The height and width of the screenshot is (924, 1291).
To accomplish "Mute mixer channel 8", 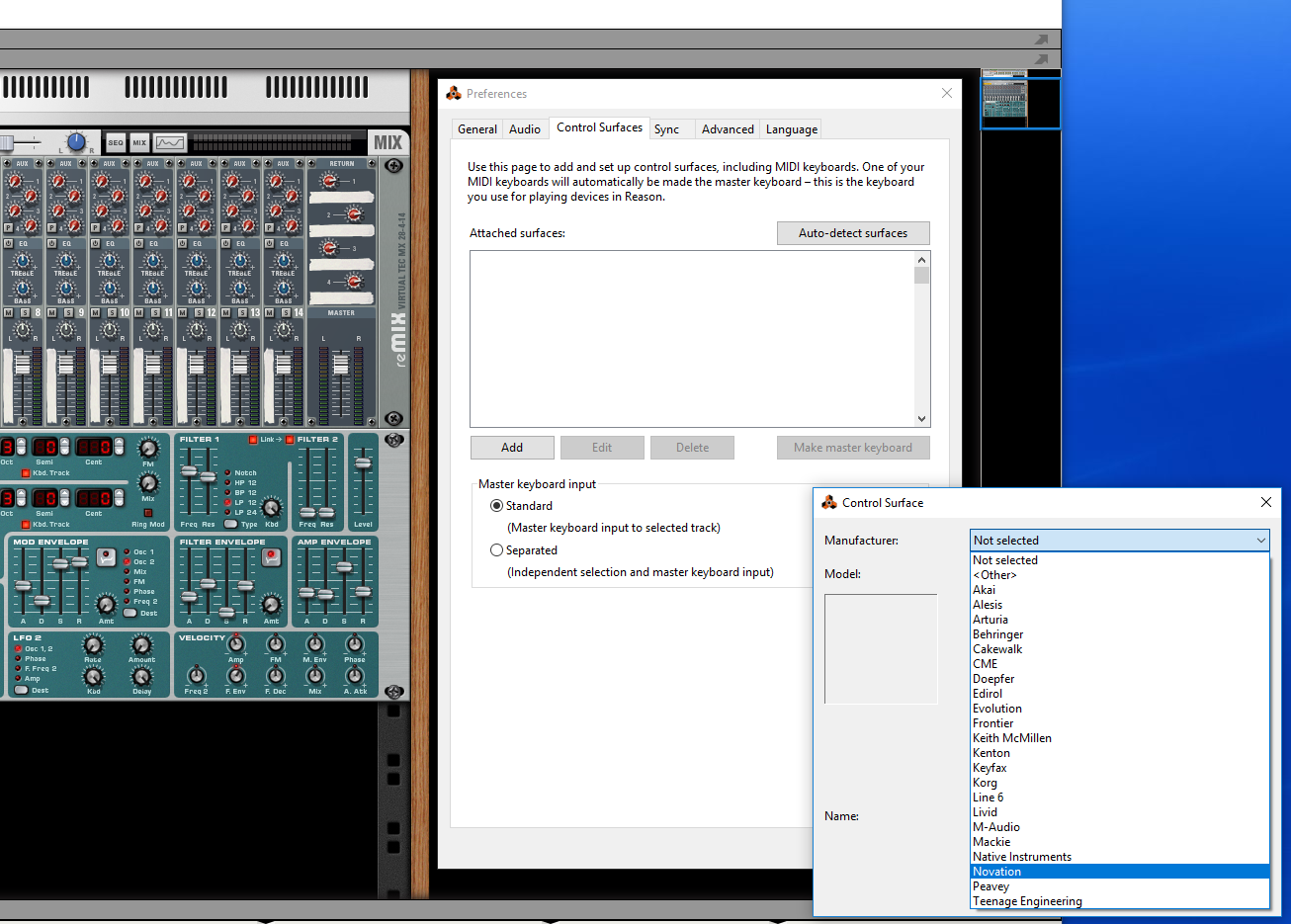I will point(9,312).
